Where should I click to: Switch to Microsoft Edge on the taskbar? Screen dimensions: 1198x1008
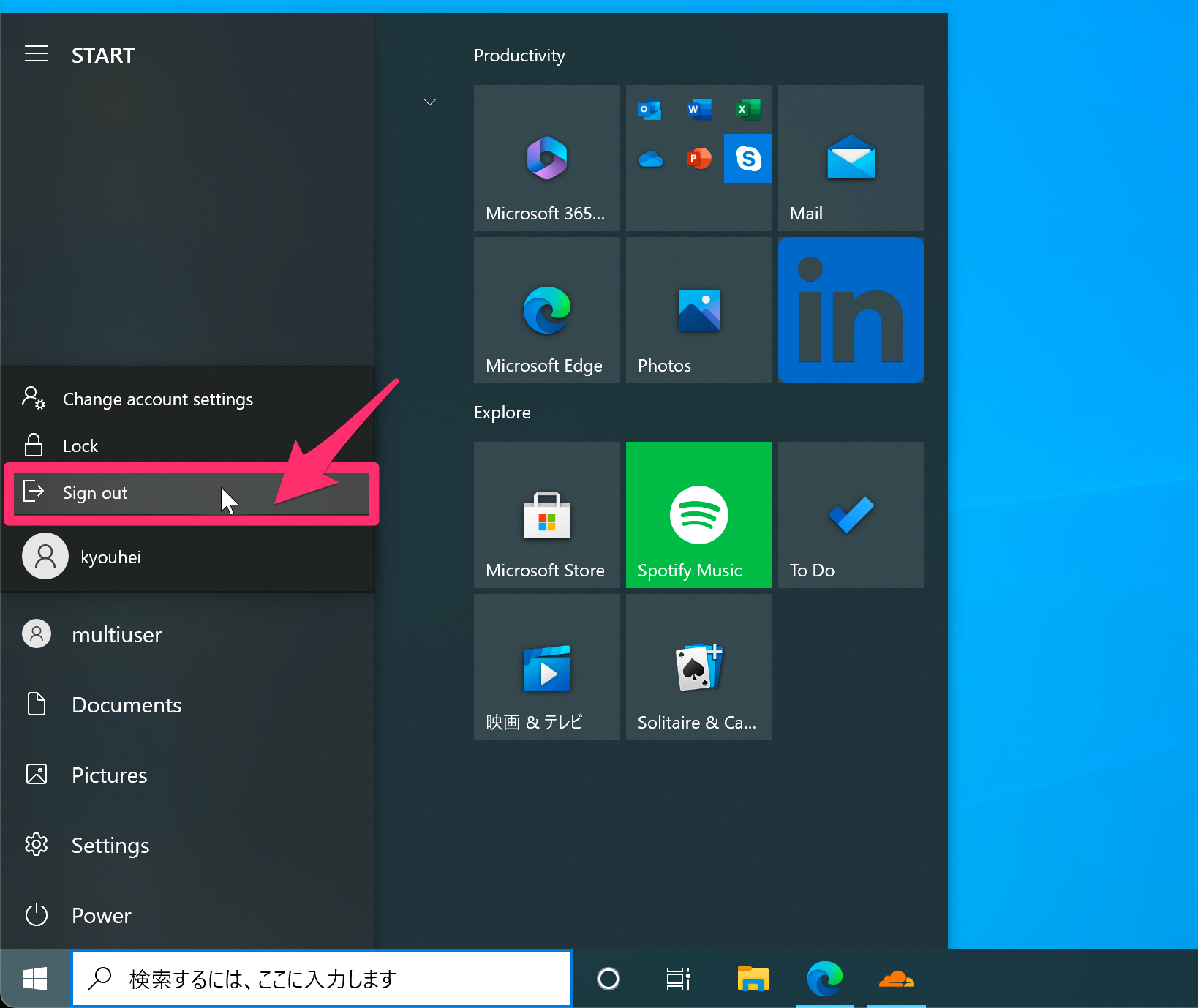(x=825, y=979)
